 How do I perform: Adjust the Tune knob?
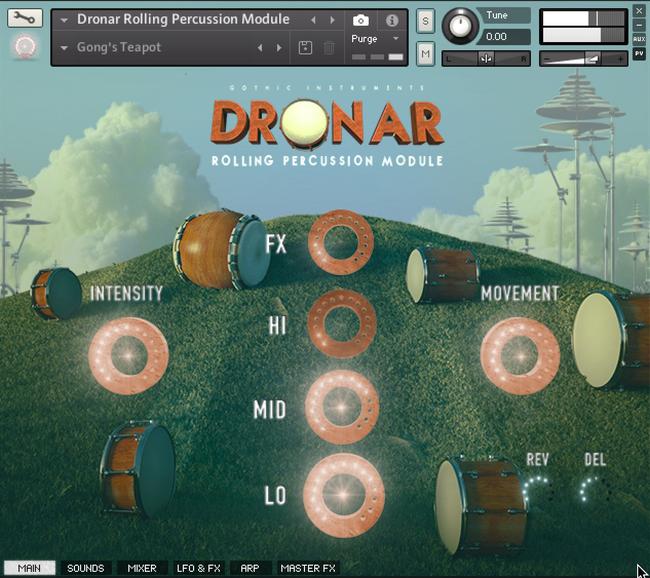pyautogui.click(x=460, y=26)
